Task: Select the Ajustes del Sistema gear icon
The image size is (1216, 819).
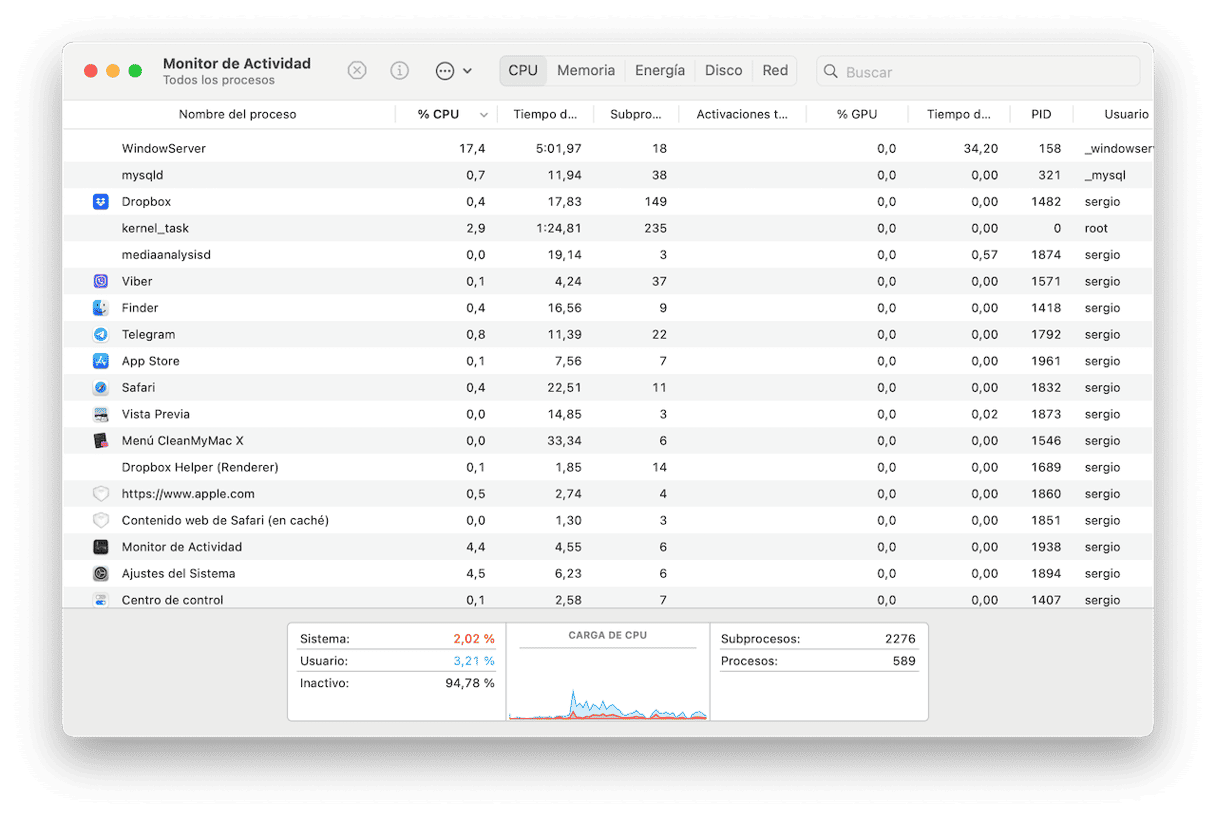Action: (101, 573)
